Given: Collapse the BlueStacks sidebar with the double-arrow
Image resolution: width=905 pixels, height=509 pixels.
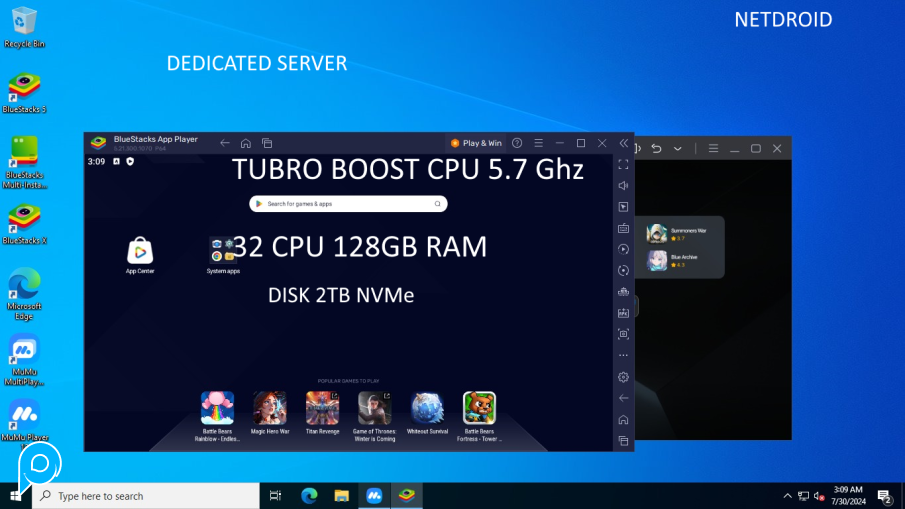Looking at the screenshot, I should click(624, 143).
